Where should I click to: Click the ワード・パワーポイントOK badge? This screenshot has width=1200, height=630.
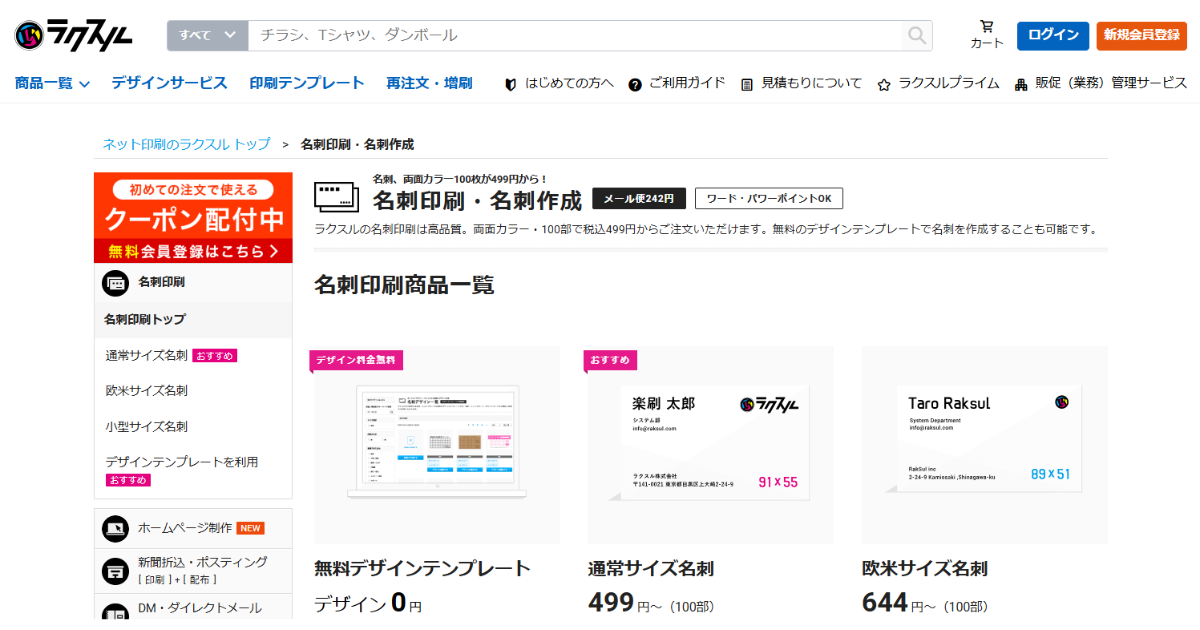click(769, 198)
